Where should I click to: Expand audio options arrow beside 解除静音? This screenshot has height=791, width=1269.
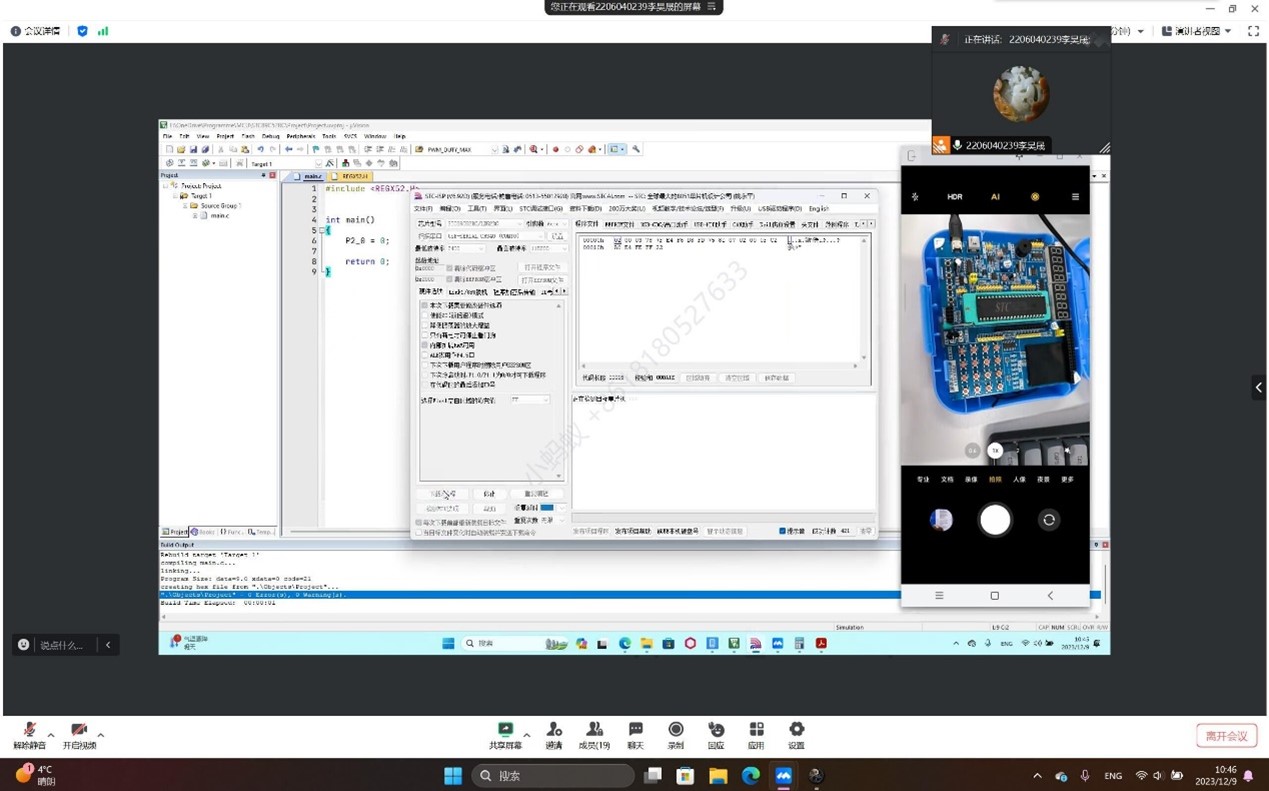(x=51, y=735)
